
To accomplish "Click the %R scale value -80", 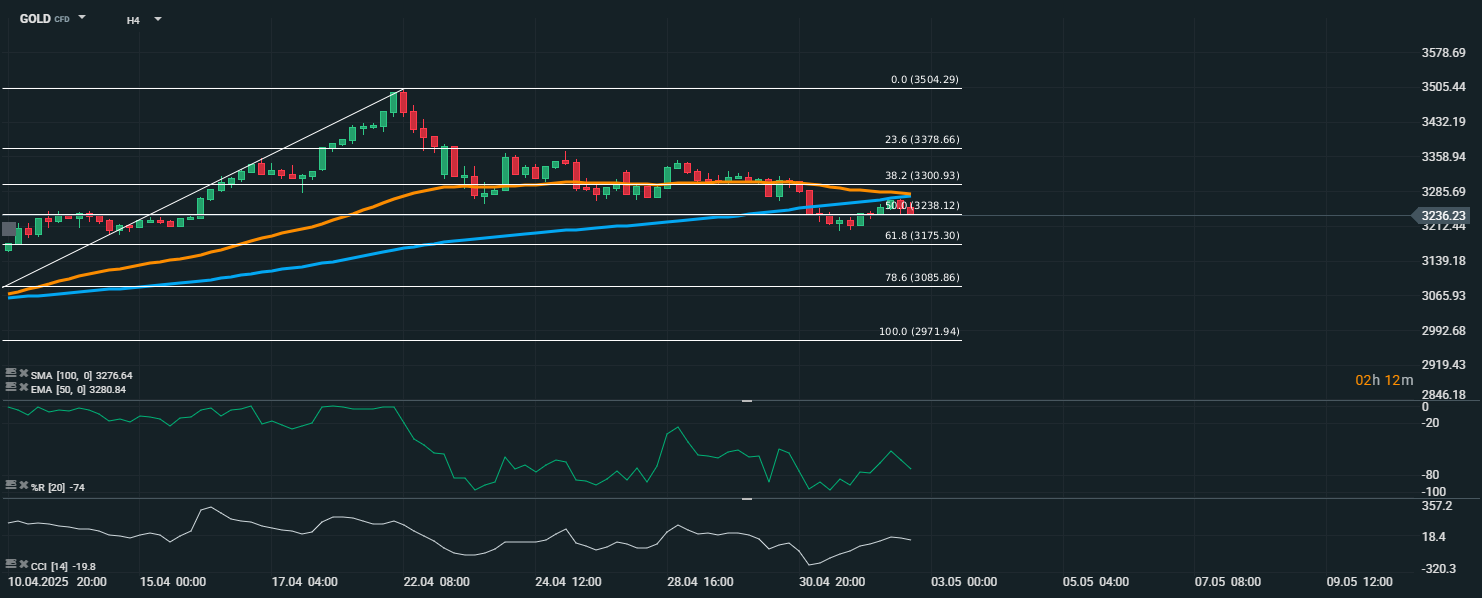I will [1430, 475].
